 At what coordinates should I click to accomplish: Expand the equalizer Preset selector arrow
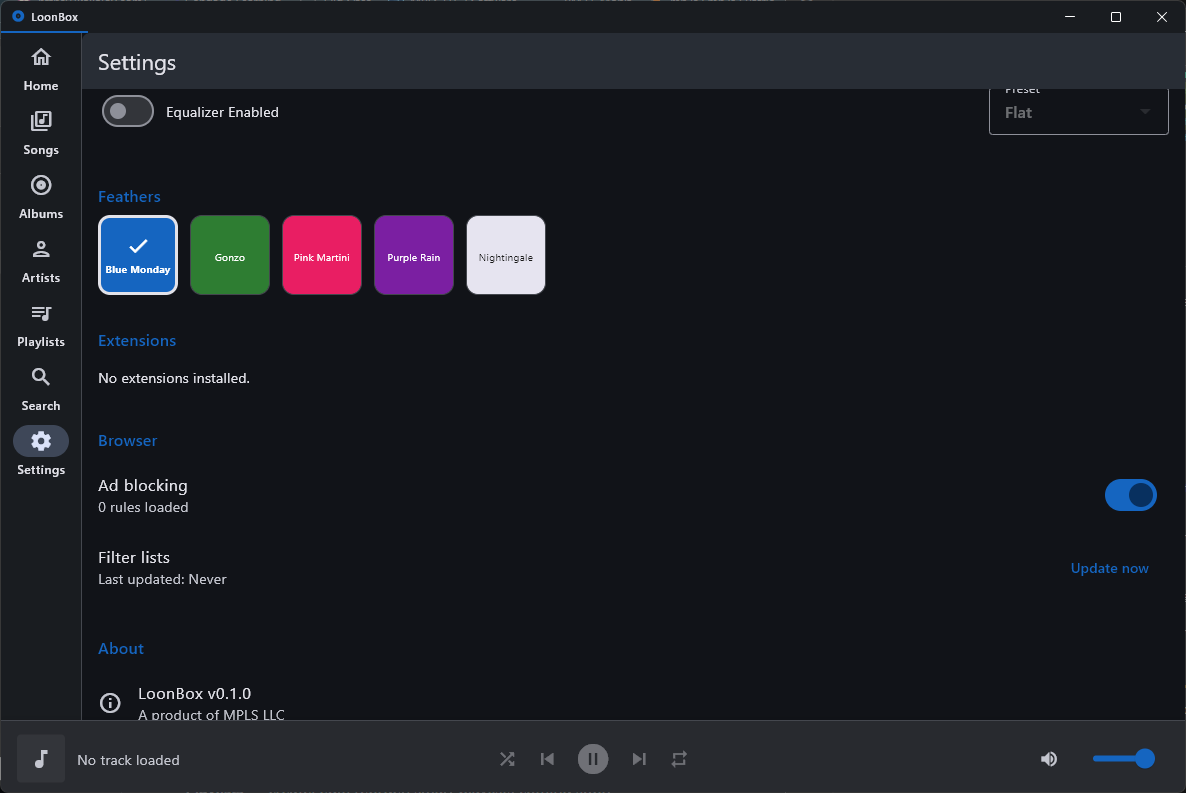(1144, 112)
